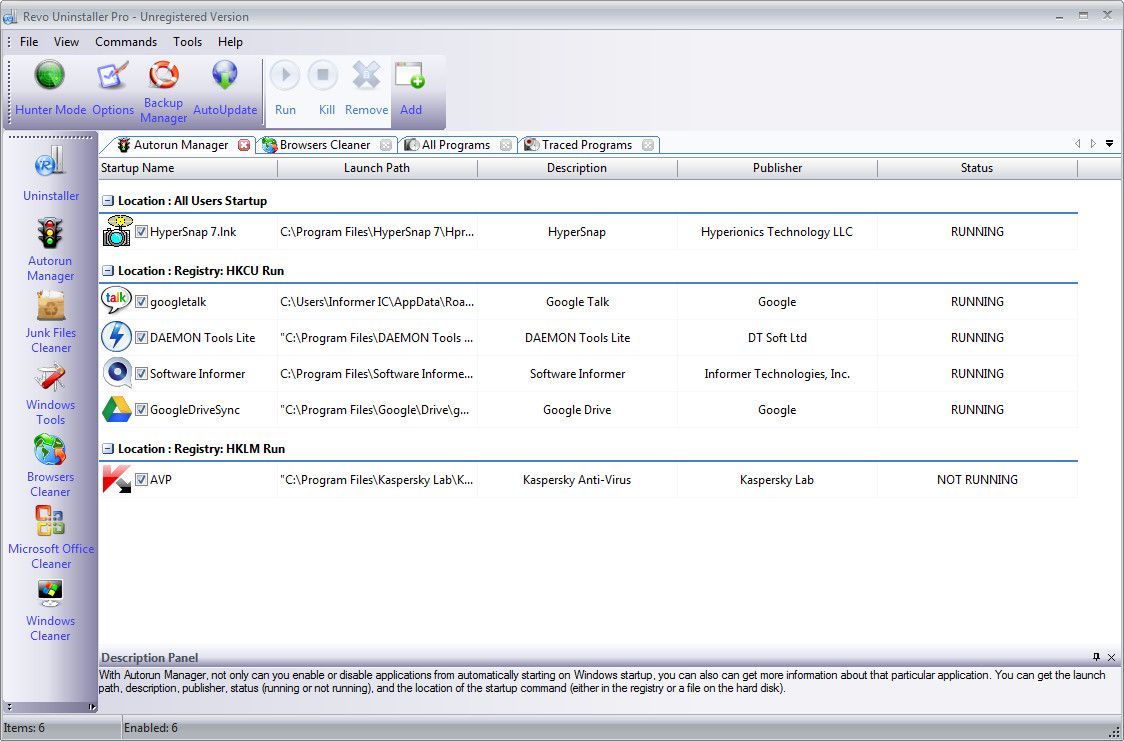Activate Hunter Mode
The height and width of the screenshot is (741, 1124).
click(x=49, y=85)
